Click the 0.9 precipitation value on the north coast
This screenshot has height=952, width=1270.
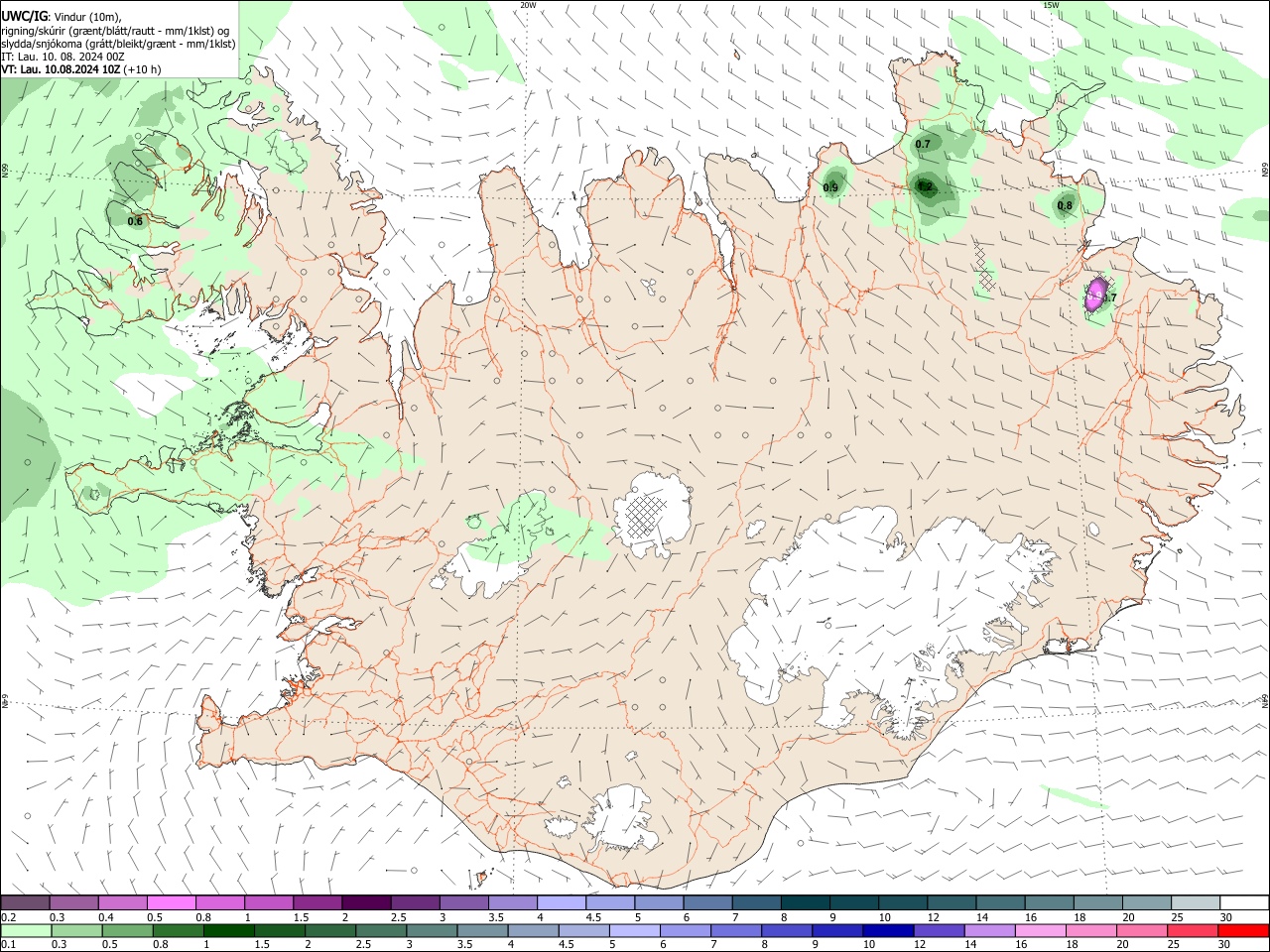830,187
